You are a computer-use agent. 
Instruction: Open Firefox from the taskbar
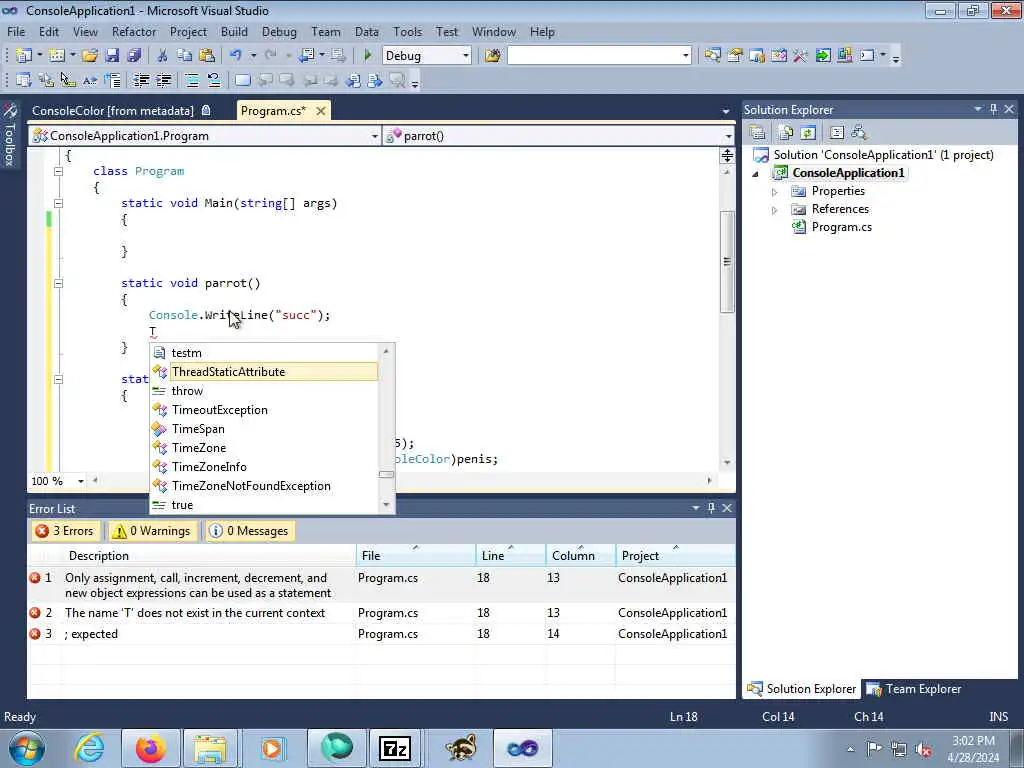click(151, 748)
